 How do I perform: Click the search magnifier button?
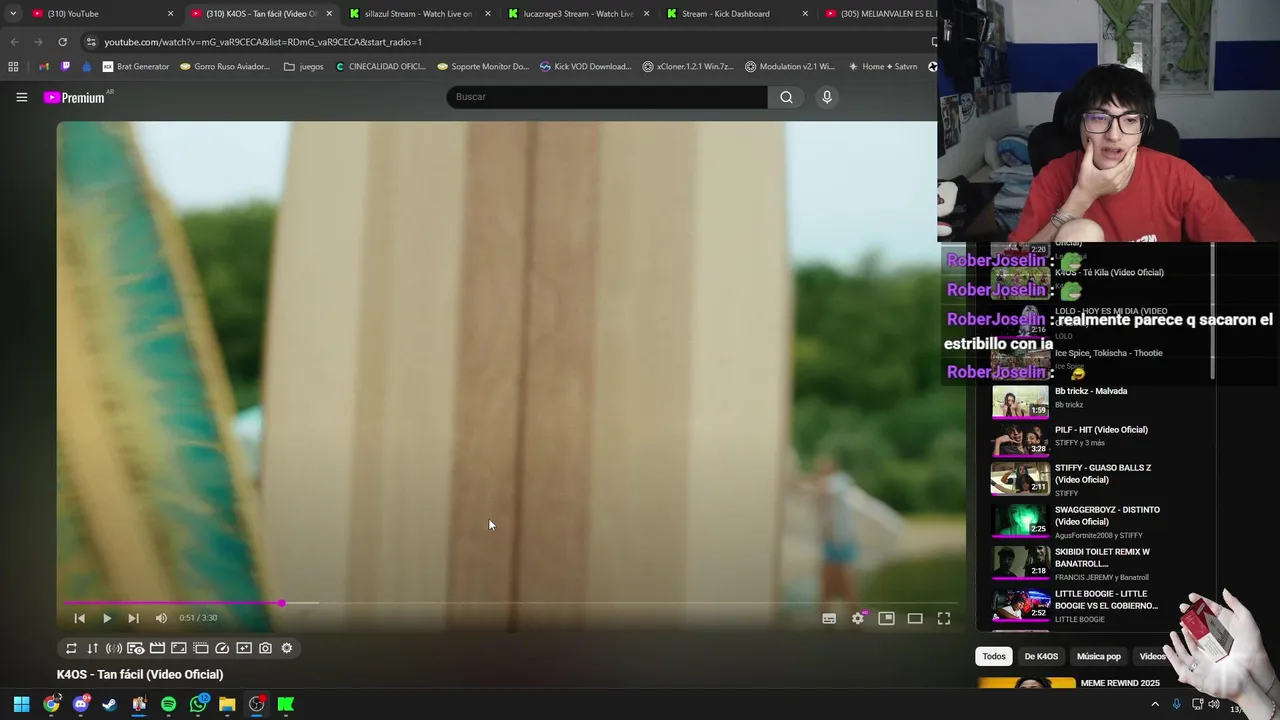tap(786, 97)
